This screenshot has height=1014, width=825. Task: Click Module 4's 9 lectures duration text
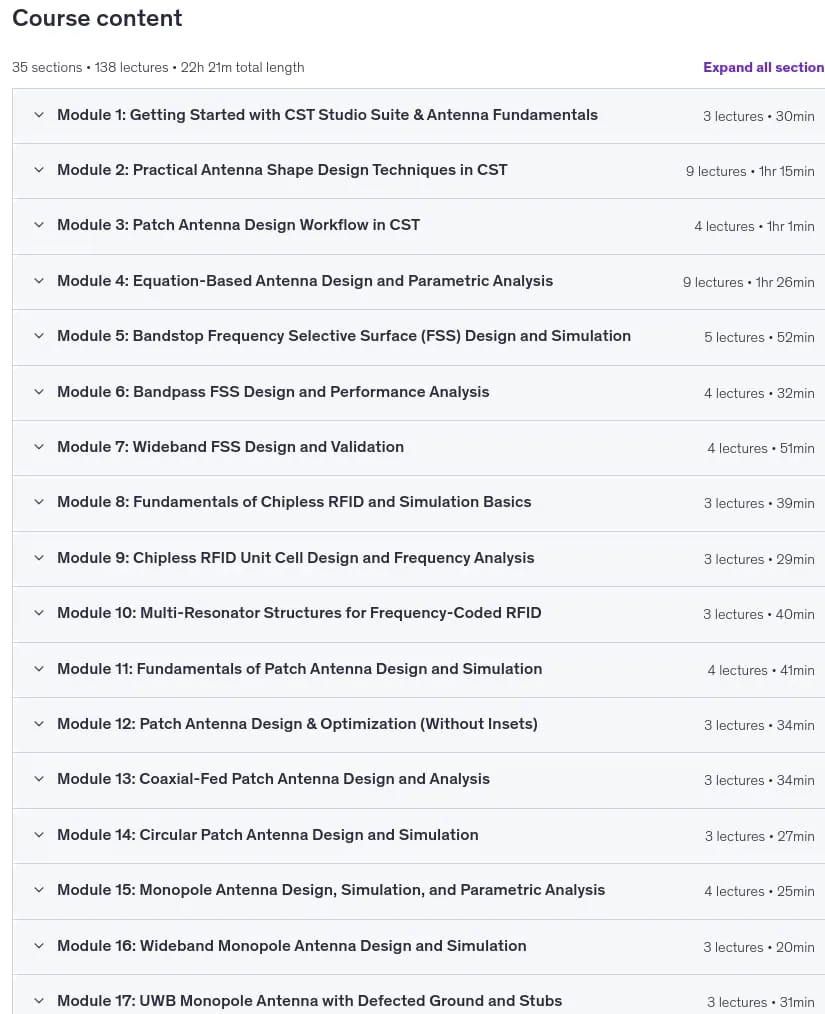(749, 282)
